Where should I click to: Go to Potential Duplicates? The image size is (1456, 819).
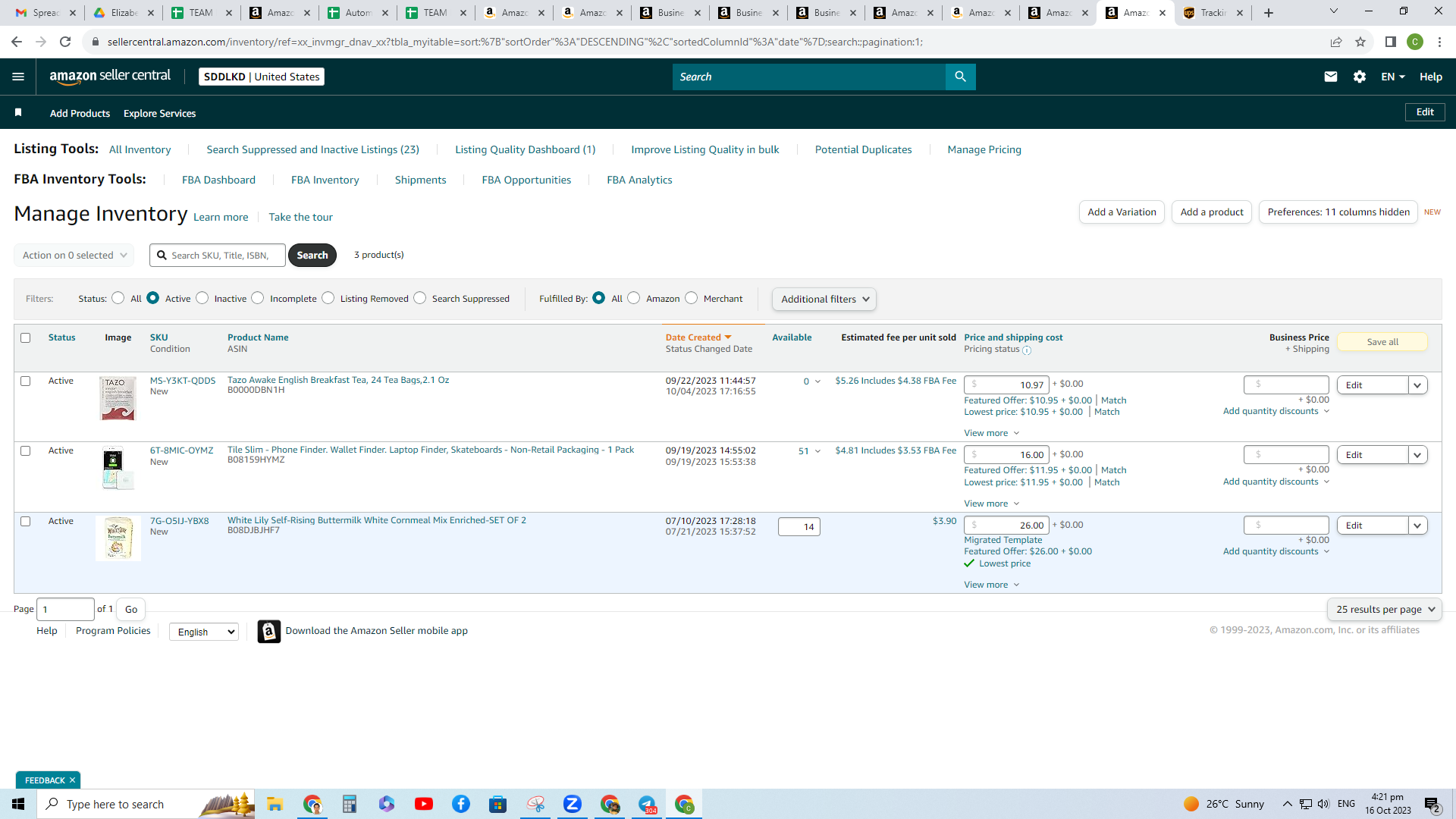864,149
